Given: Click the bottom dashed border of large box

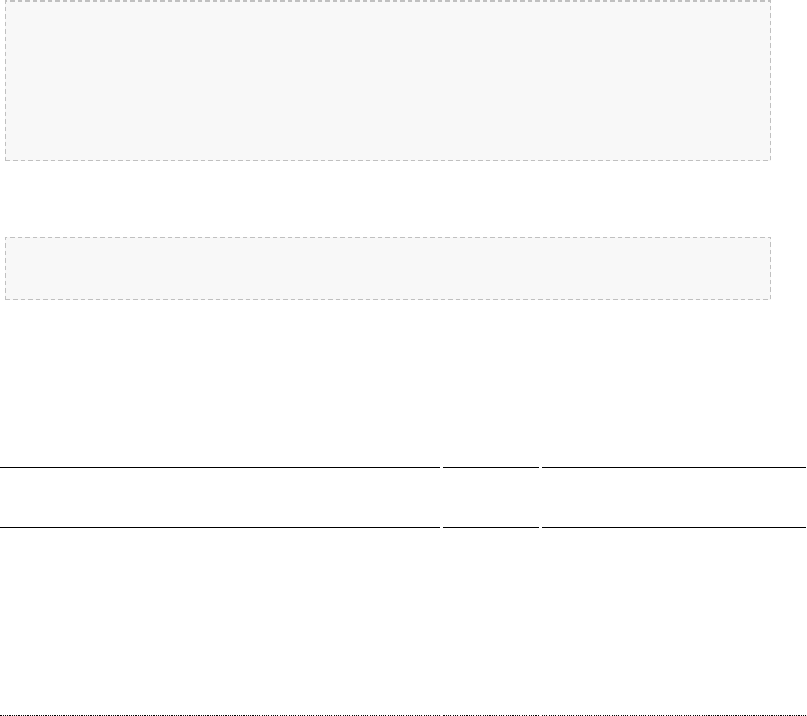Looking at the screenshot, I should (388, 160).
